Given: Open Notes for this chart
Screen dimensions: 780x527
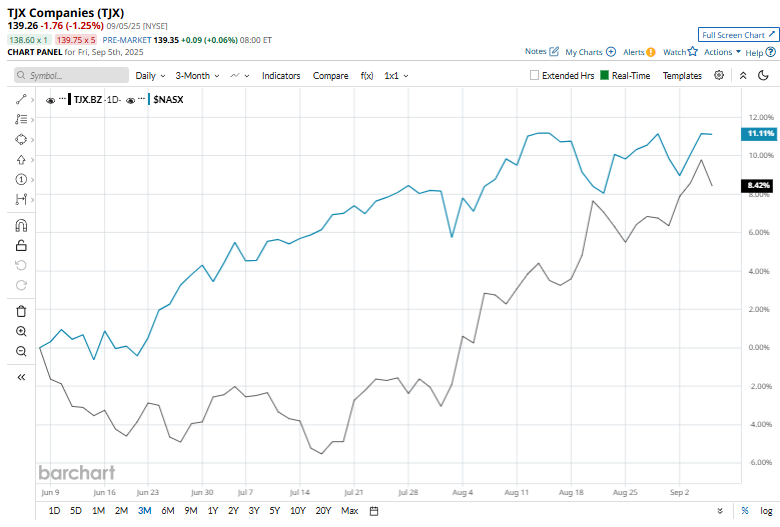Looking at the screenshot, I should 542,51.
